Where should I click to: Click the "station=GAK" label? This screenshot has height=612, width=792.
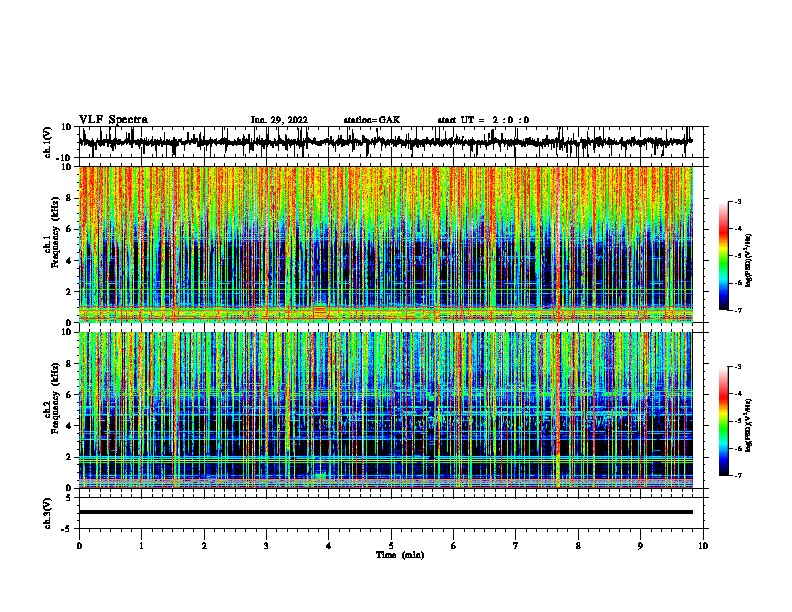(372, 120)
